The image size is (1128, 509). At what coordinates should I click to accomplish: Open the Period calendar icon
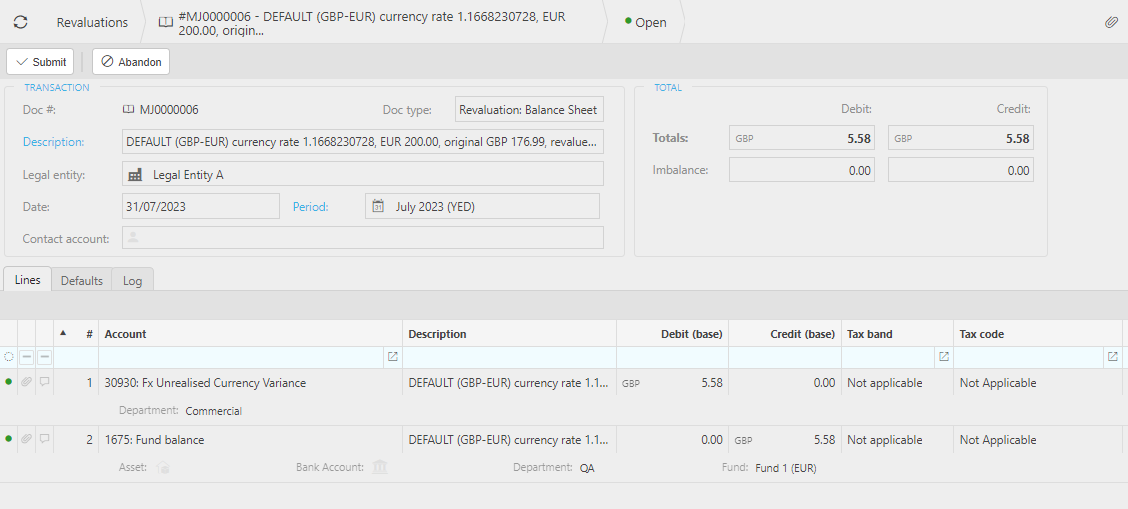378,206
